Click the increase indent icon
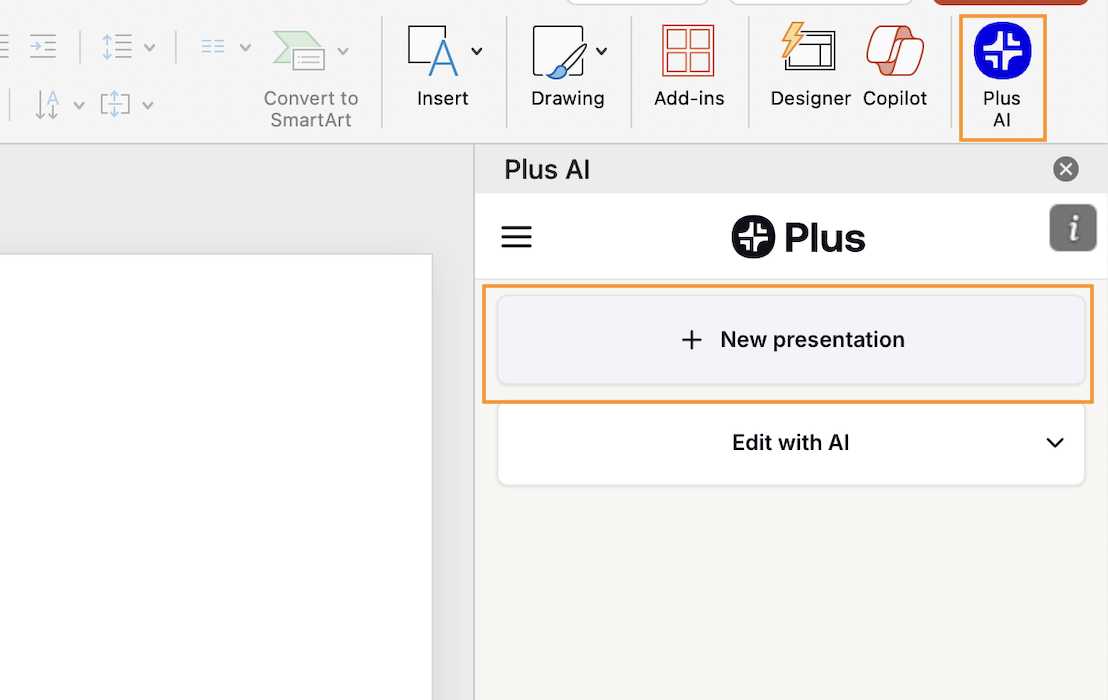The height and width of the screenshot is (700, 1108). coord(42,47)
